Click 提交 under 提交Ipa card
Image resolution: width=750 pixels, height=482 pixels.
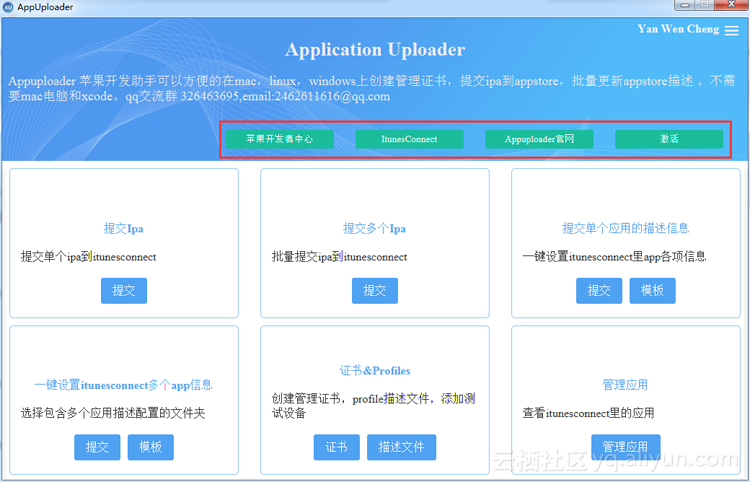point(124,291)
